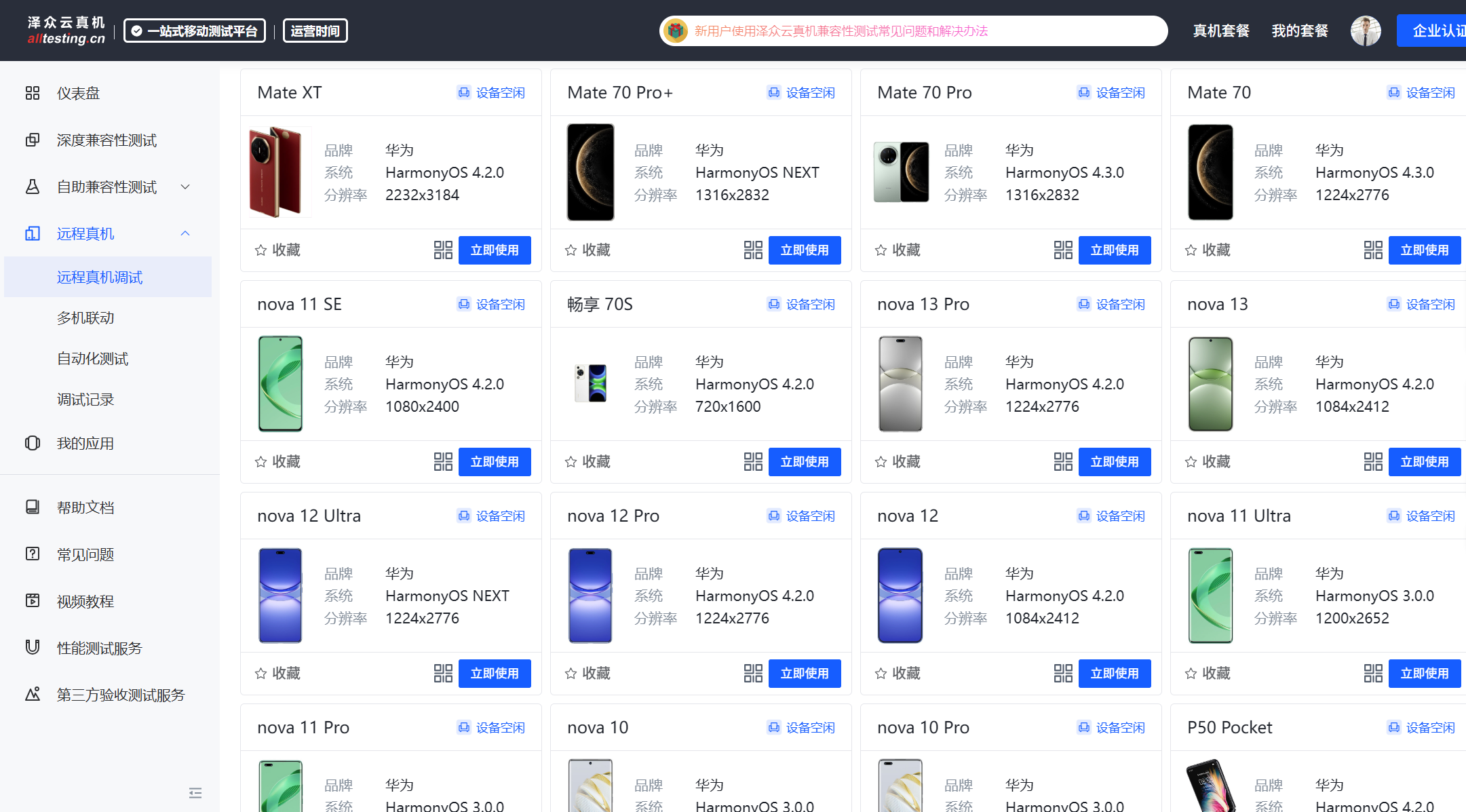This screenshot has height=812, width=1466.
Task: Click the user avatar in top bar
Action: [1365, 31]
